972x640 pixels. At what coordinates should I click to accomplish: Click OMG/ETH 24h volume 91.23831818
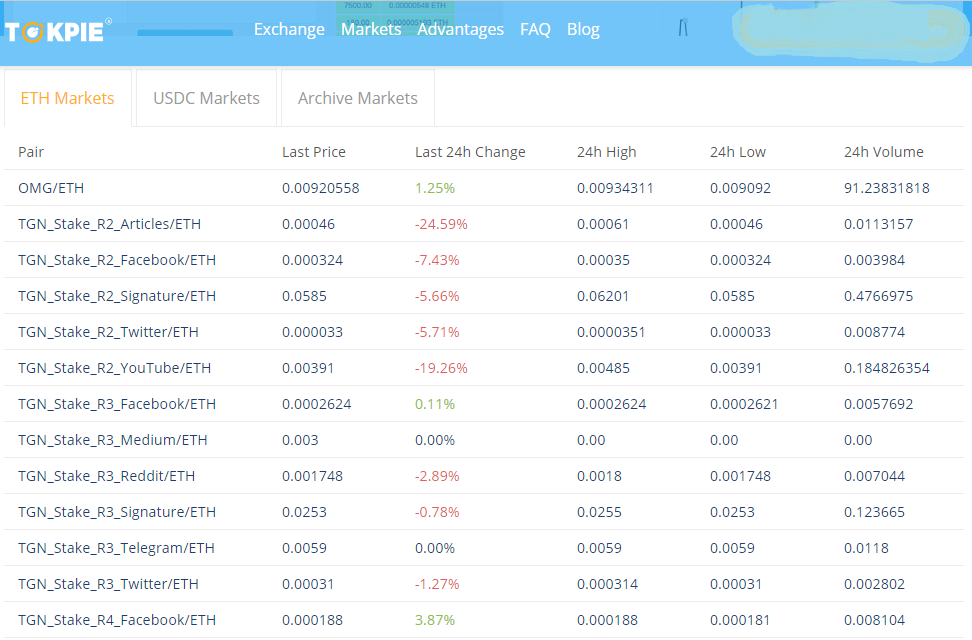[886, 188]
